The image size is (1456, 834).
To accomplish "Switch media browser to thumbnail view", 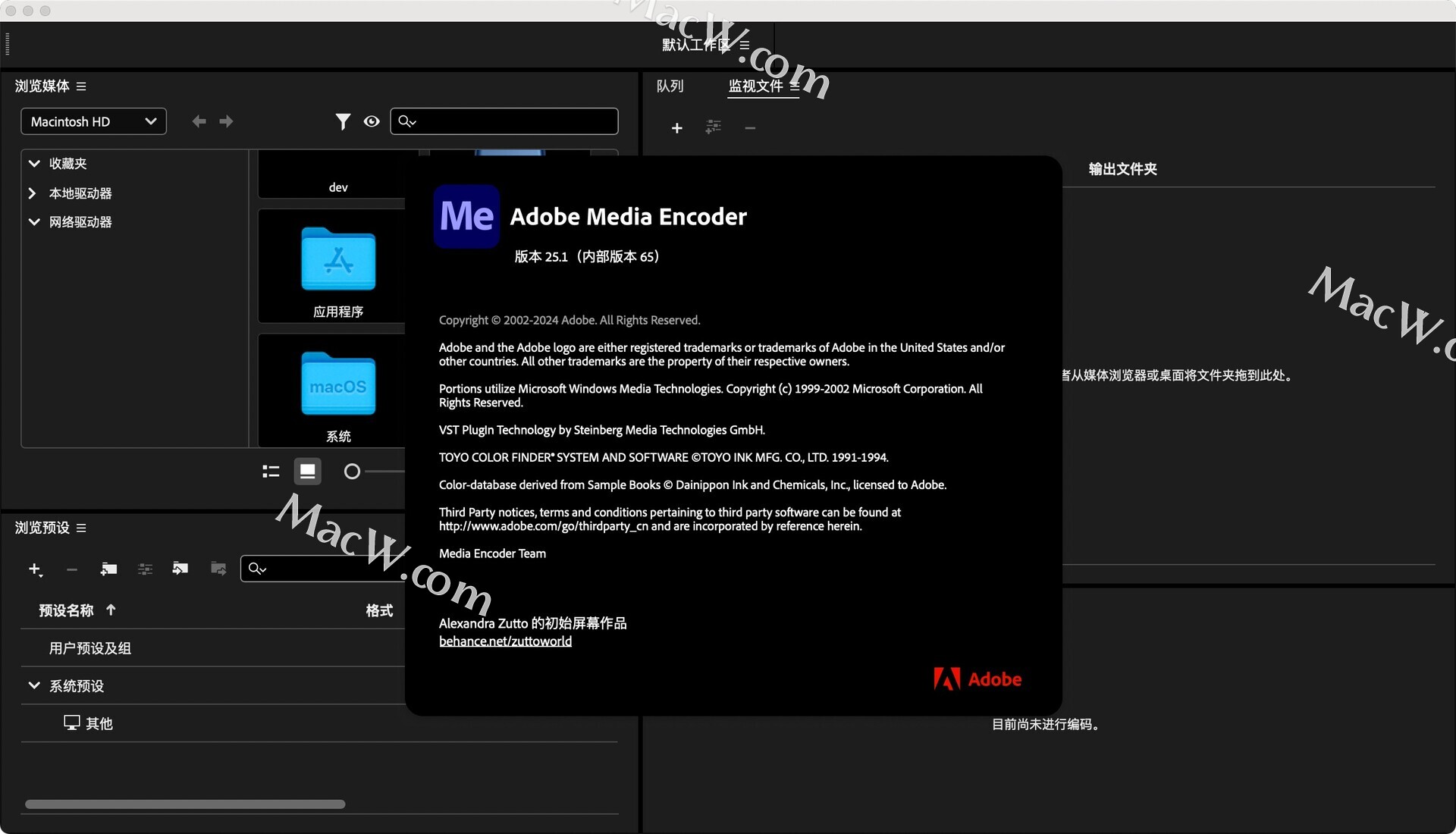I will [x=307, y=472].
